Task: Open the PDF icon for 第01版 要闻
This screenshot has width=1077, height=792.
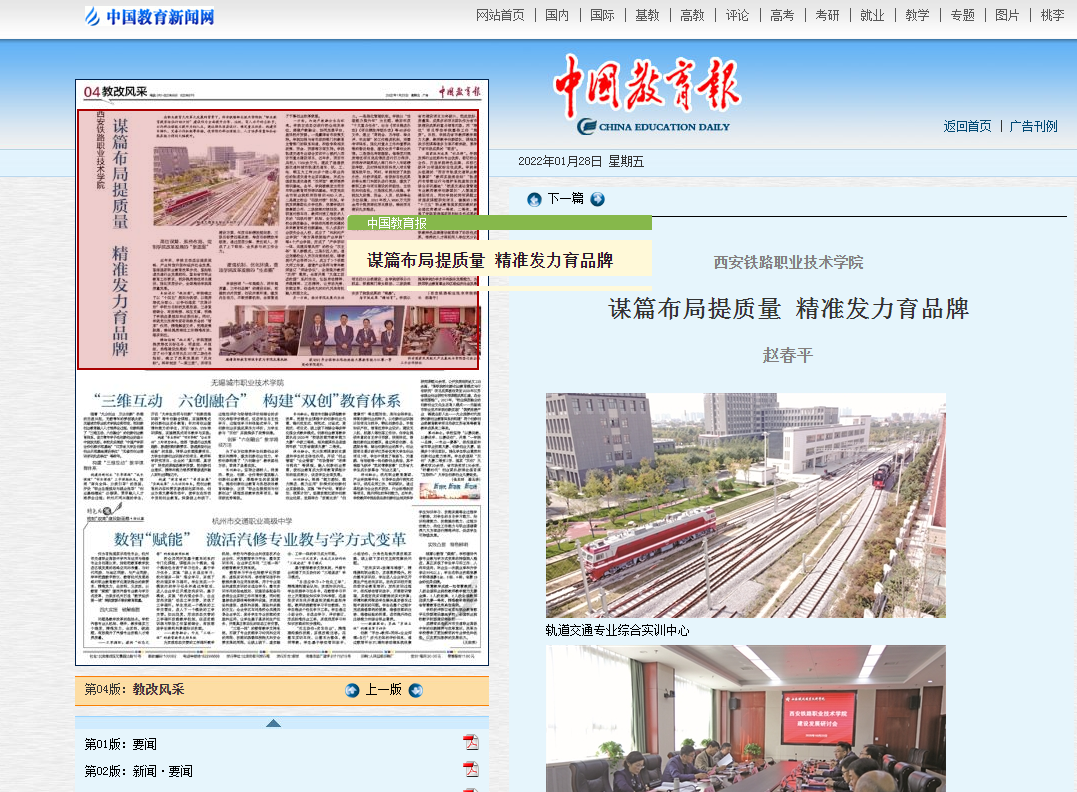Action: pyautogui.click(x=471, y=742)
